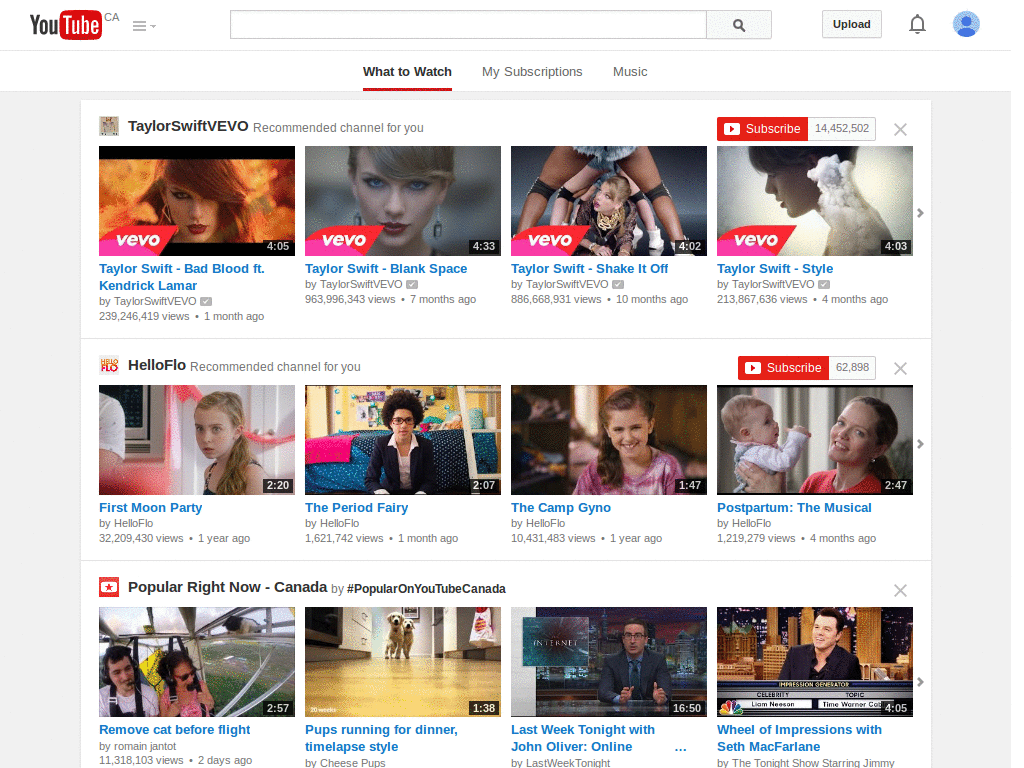The width and height of the screenshot is (1024, 768).
Task: Show next videos in HelloFlo row
Action: click(920, 444)
